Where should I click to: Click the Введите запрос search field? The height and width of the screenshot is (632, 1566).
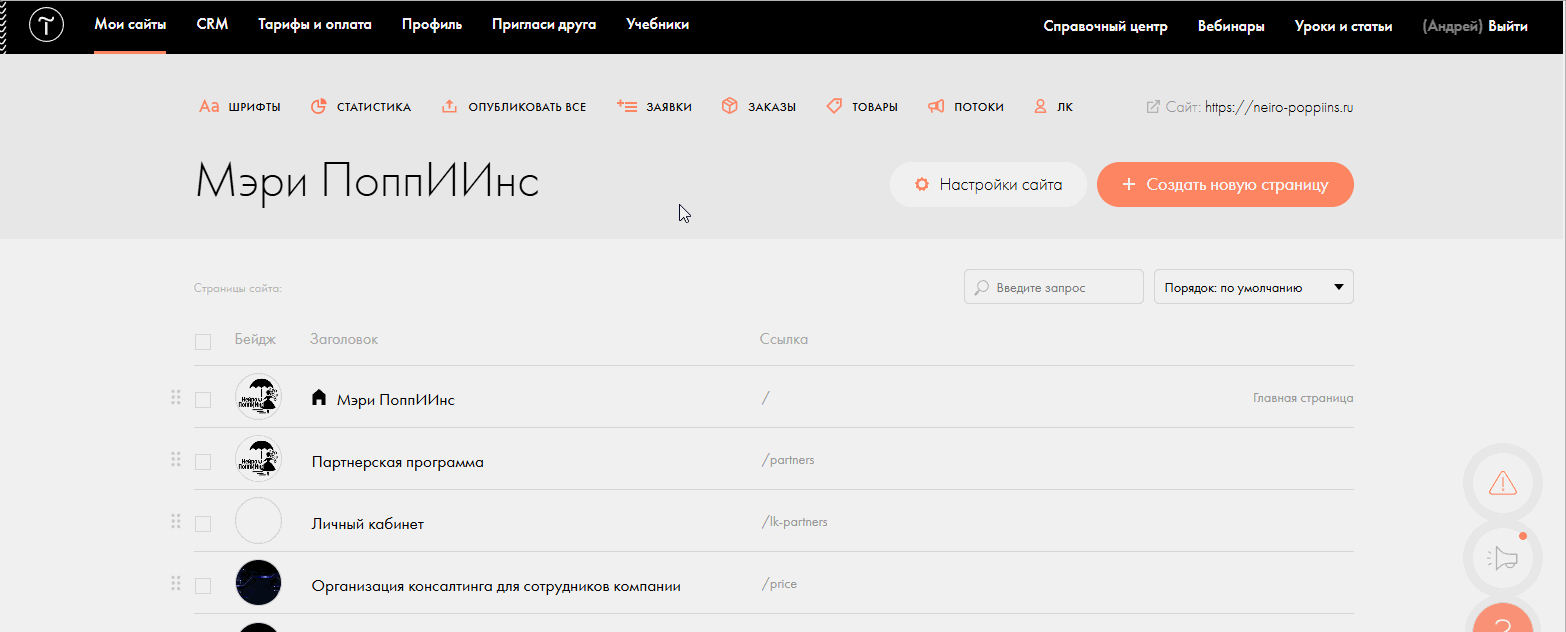click(x=1054, y=287)
